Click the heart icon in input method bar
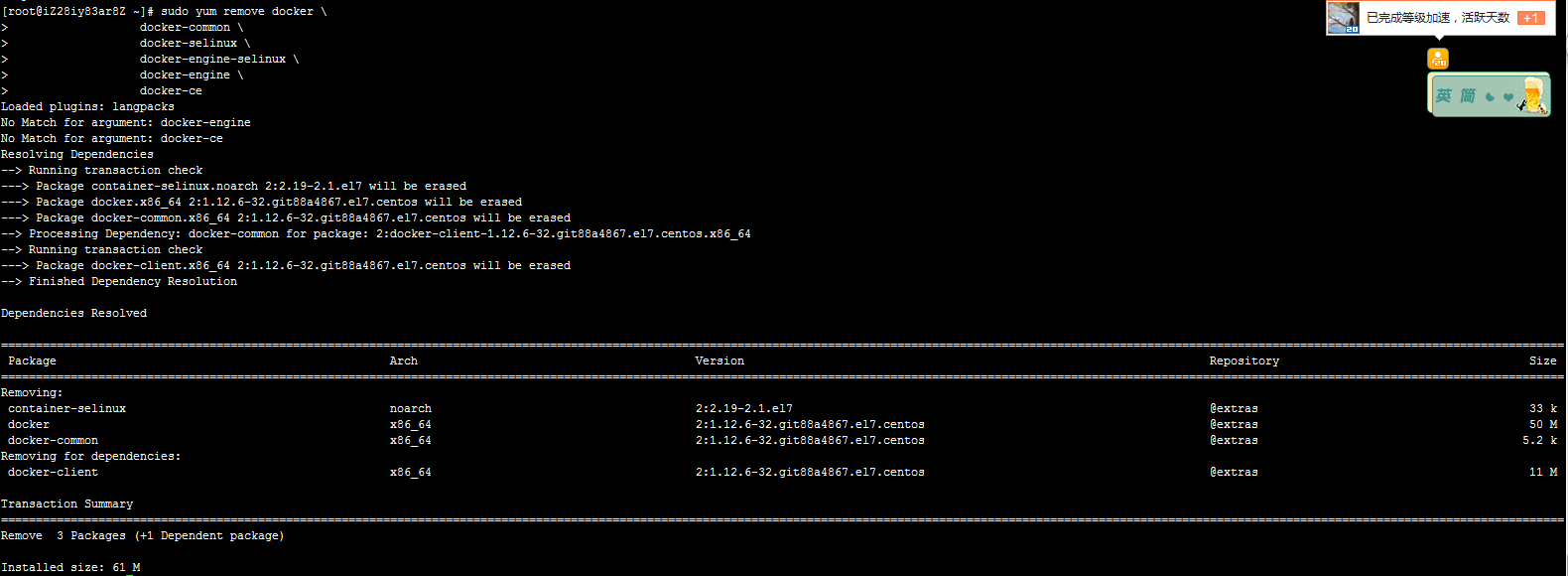Screen dimensions: 1568x576 tap(1508, 97)
